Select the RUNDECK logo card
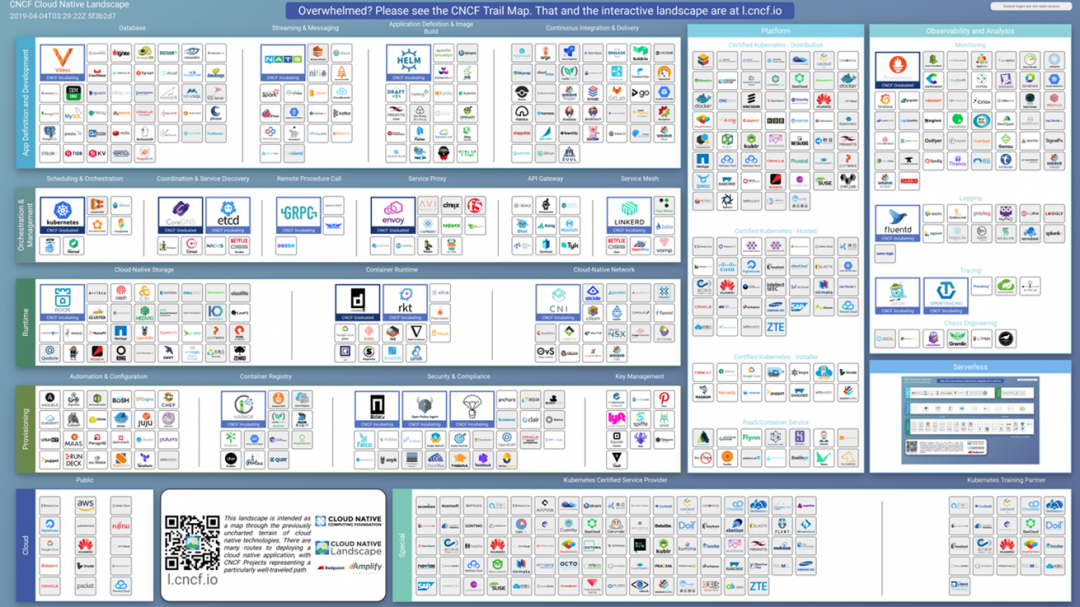 coord(74,460)
